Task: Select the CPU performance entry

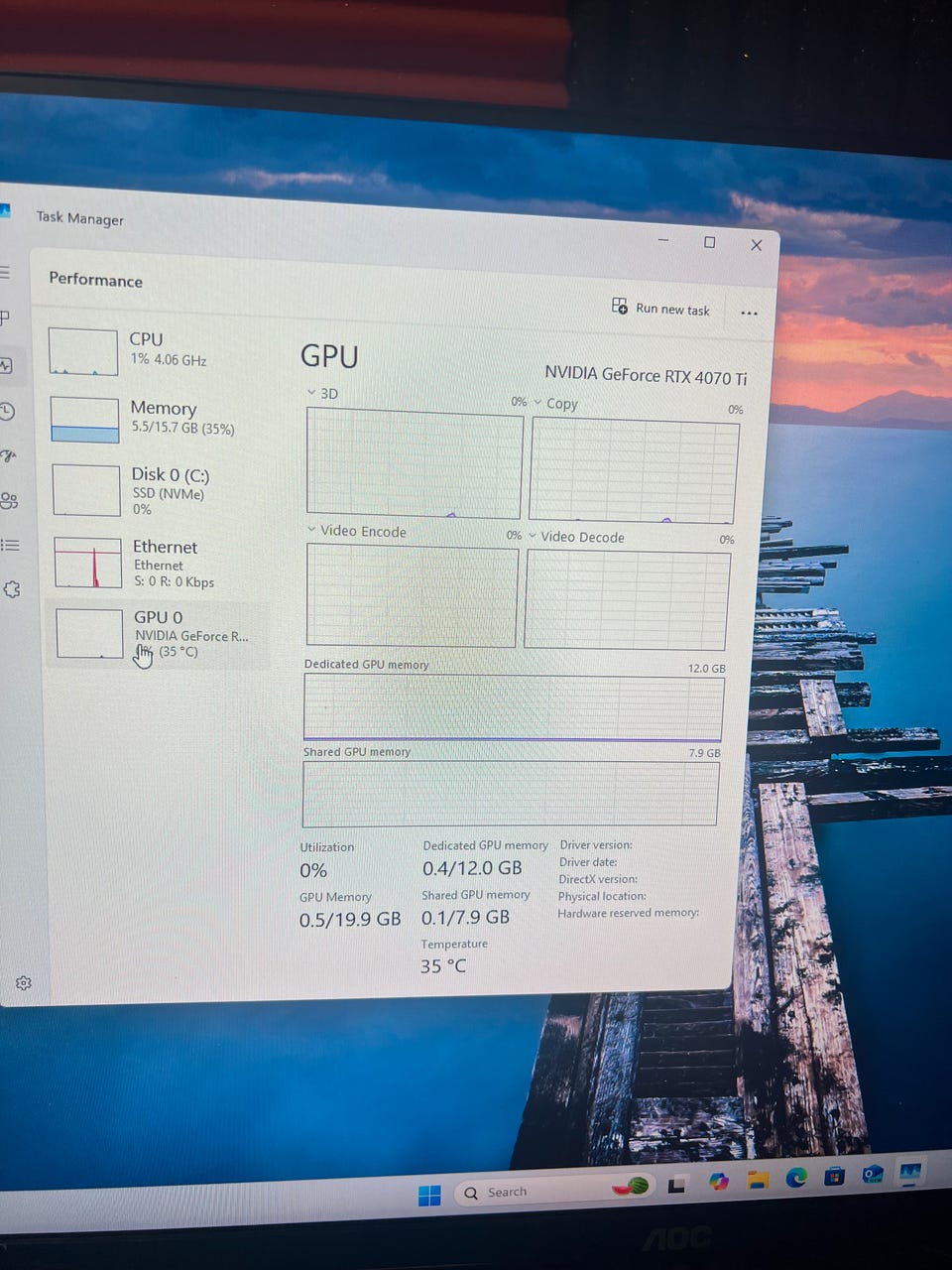Action: (159, 350)
